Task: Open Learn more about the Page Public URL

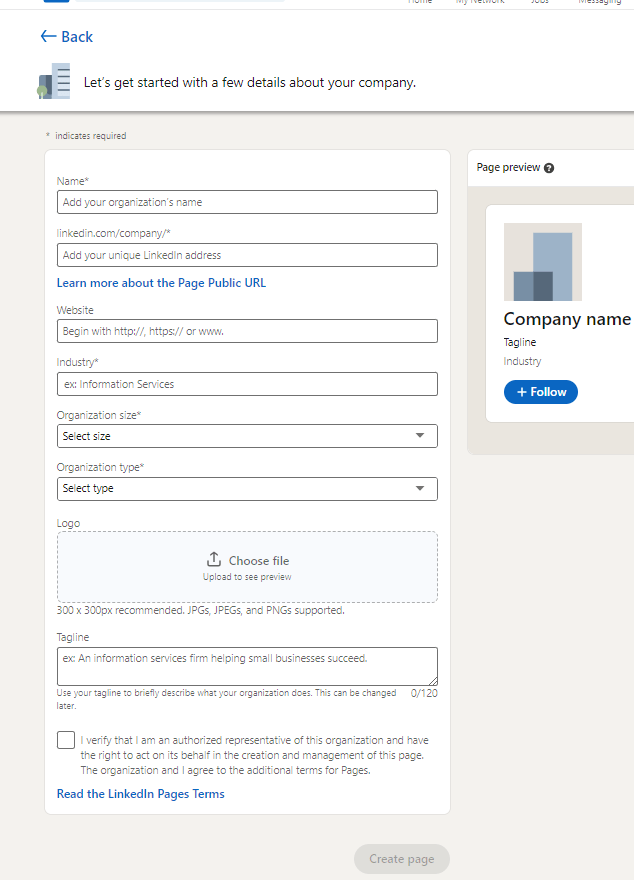Action: 161,282
